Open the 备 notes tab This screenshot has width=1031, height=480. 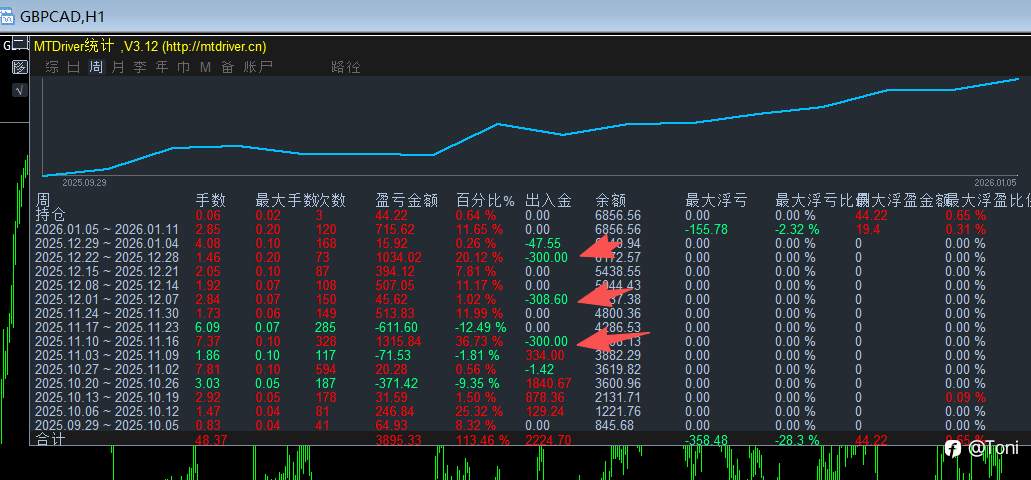228,66
